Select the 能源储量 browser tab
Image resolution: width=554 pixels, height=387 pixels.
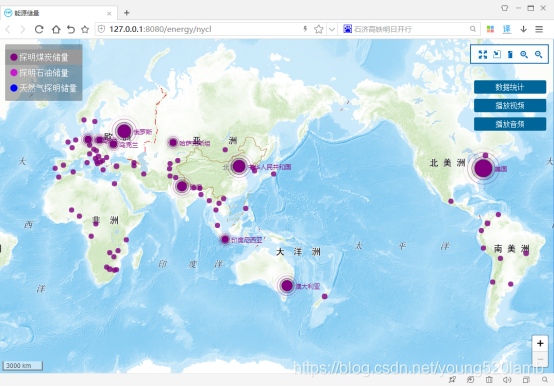point(58,13)
